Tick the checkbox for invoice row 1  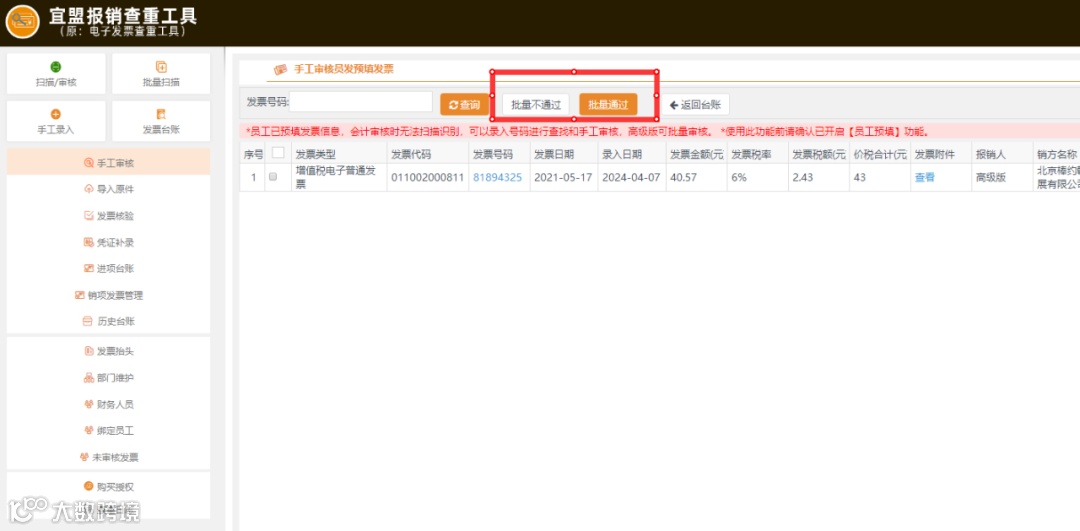tap(273, 177)
